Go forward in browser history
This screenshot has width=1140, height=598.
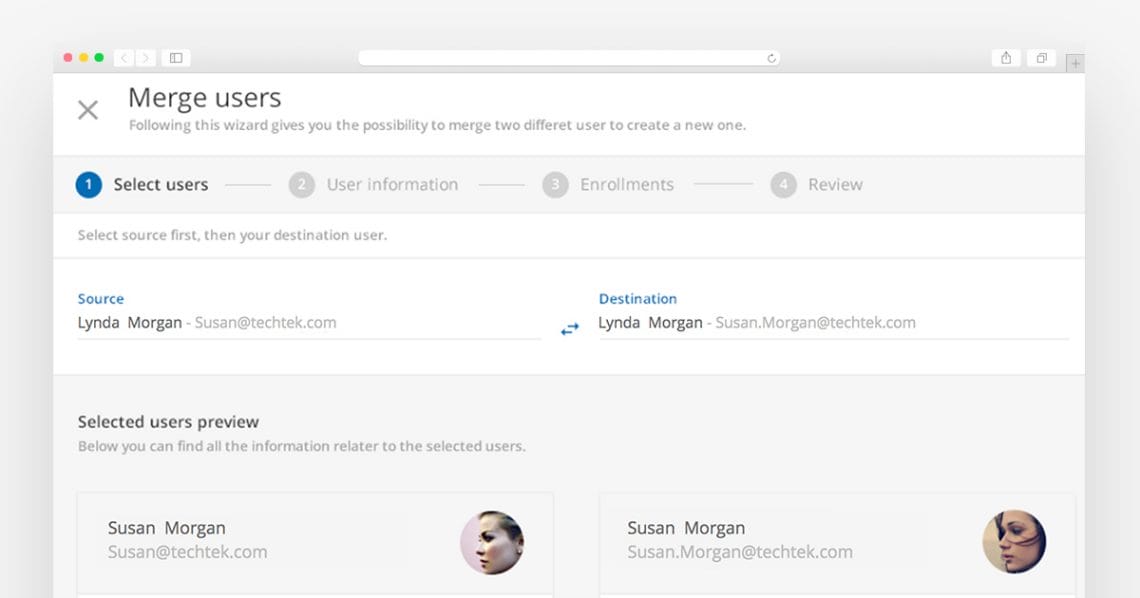[x=146, y=58]
